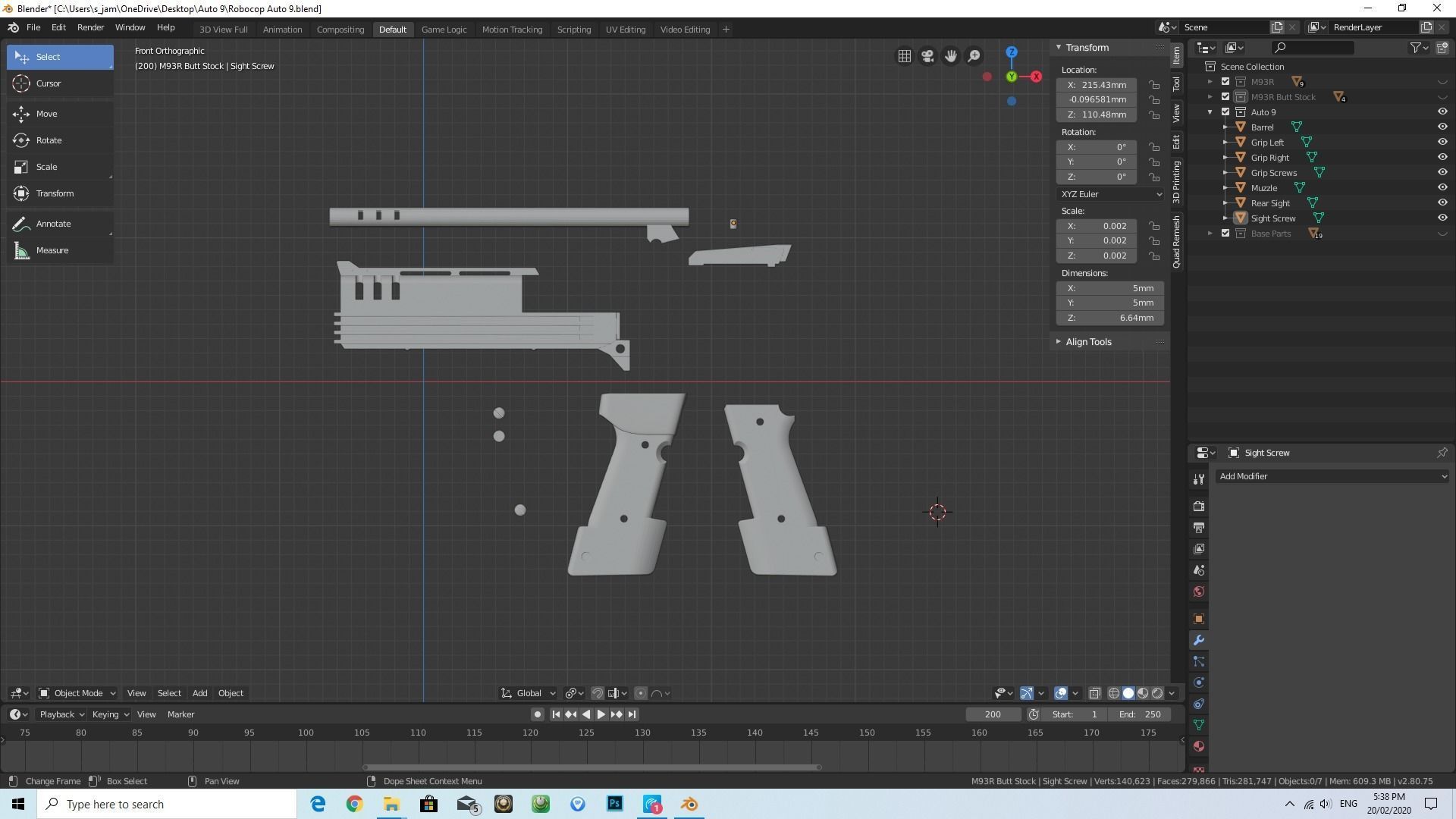The image size is (1456, 819).
Task: Choose the Rotate tool
Action: (60, 140)
